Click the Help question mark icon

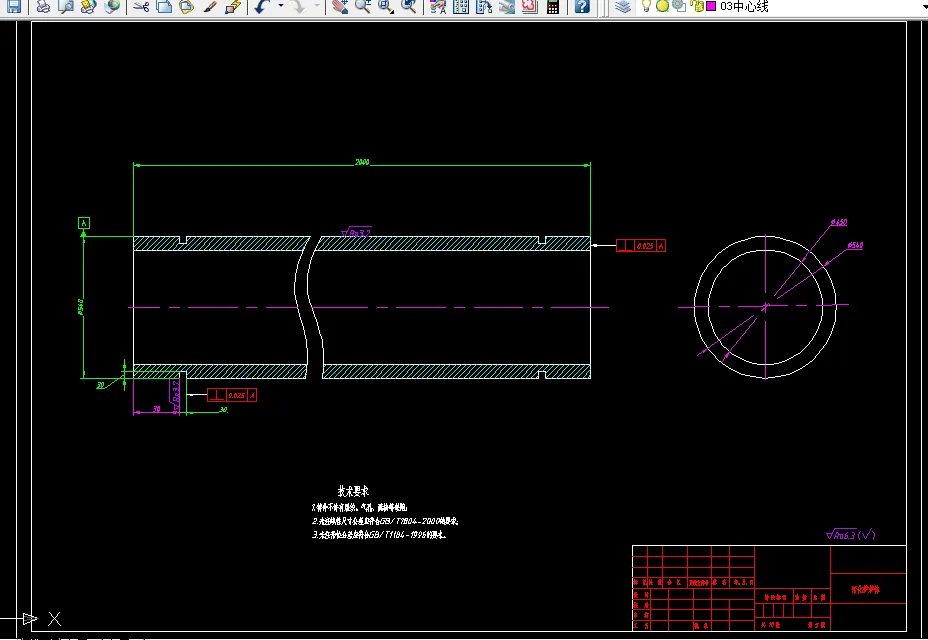pyautogui.click(x=582, y=7)
